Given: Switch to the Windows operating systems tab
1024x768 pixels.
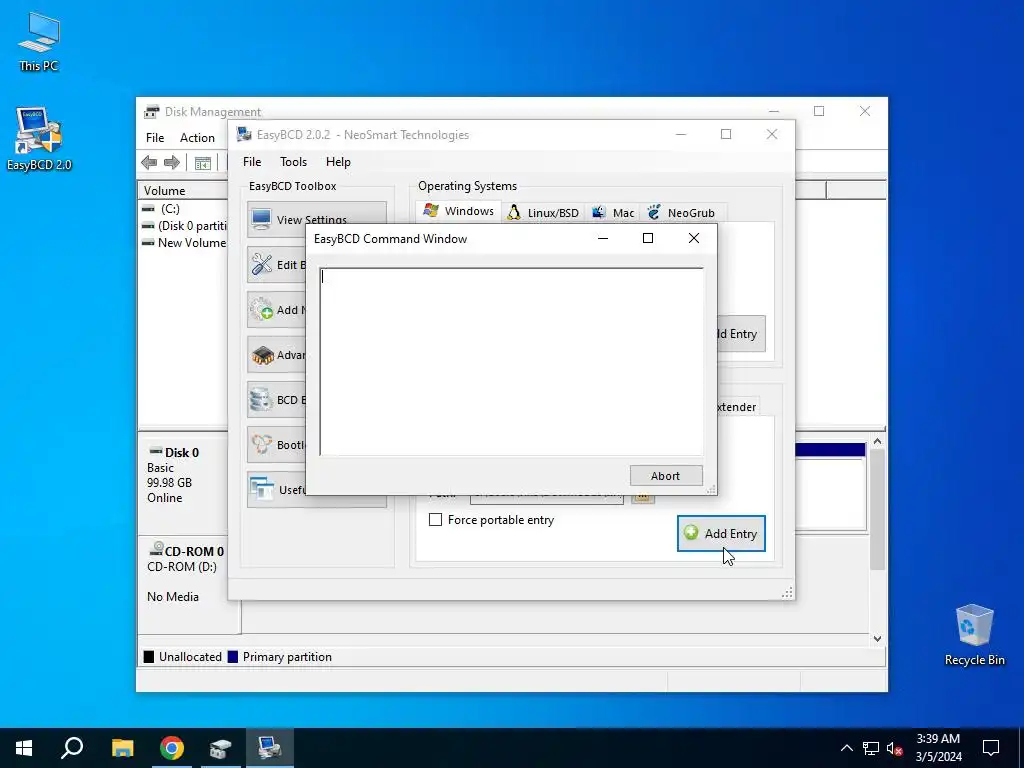Looking at the screenshot, I should (x=458, y=211).
